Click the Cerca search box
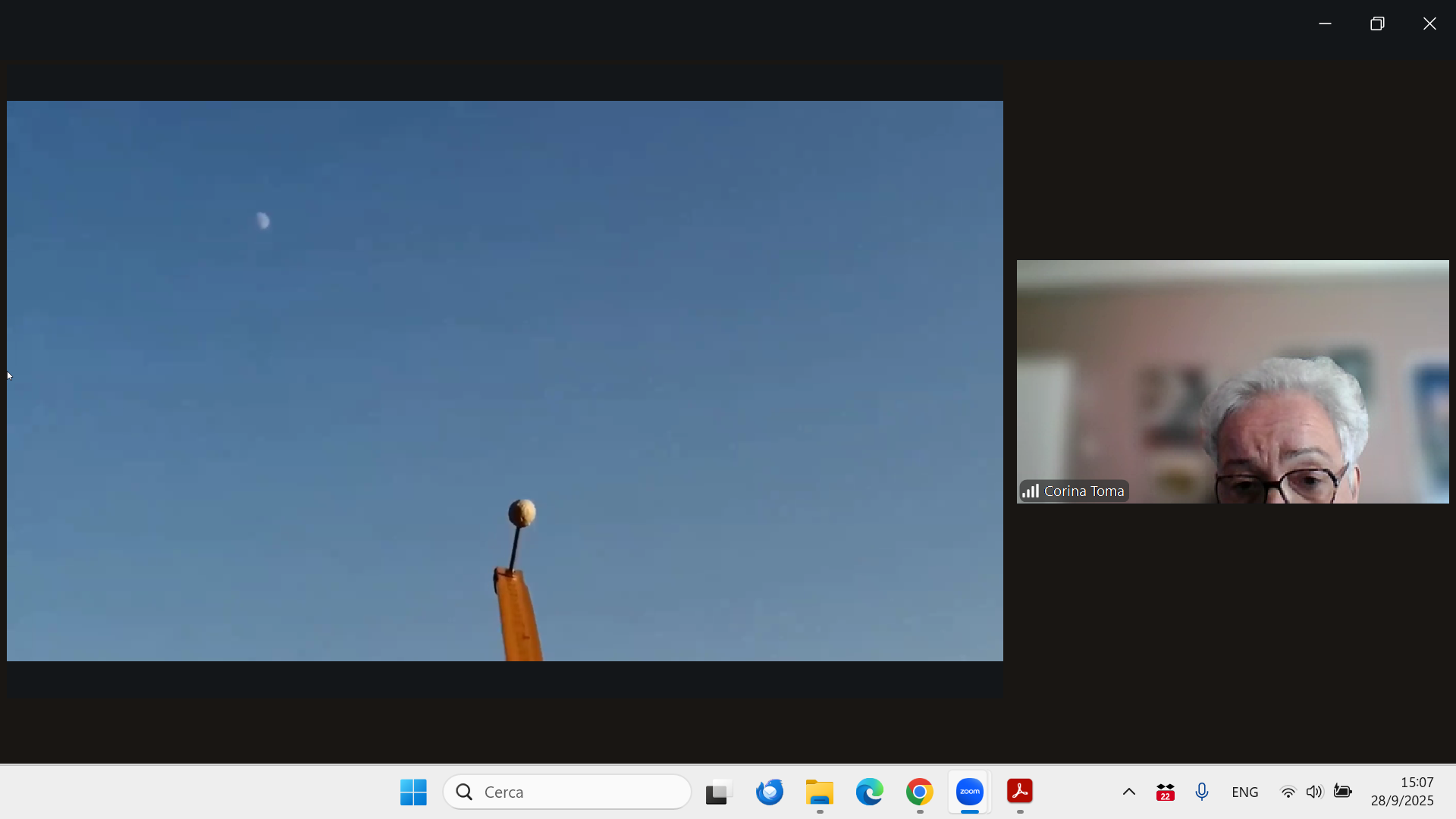 pyautogui.click(x=567, y=792)
